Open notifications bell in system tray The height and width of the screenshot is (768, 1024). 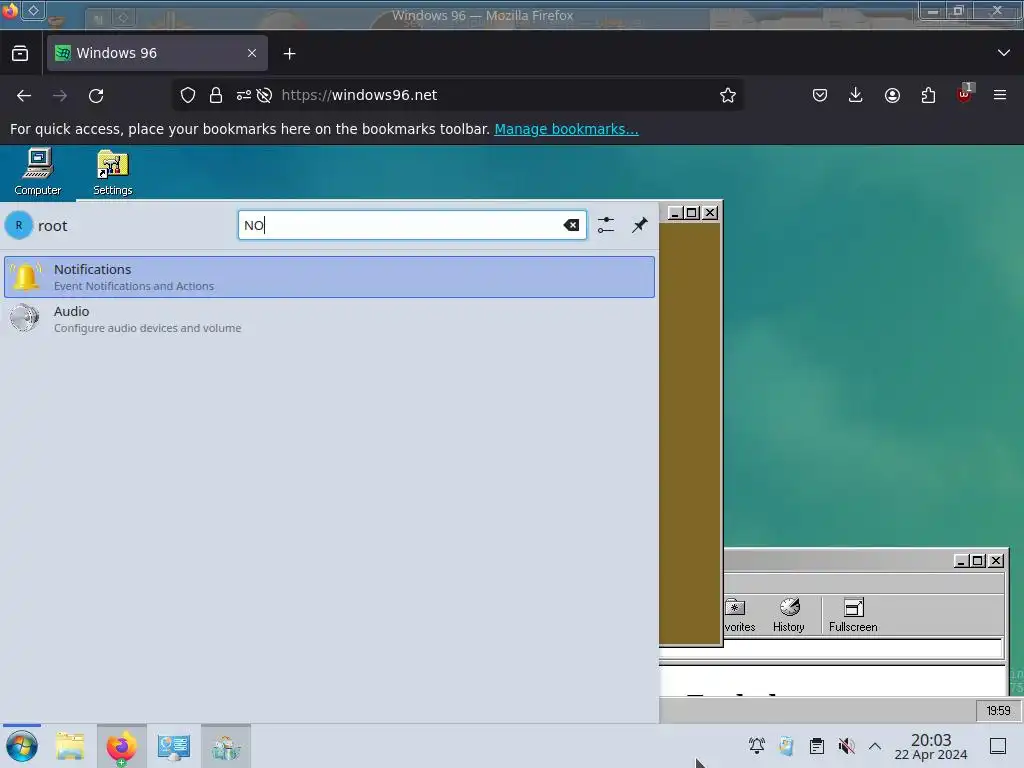click(x=757, y=746)
